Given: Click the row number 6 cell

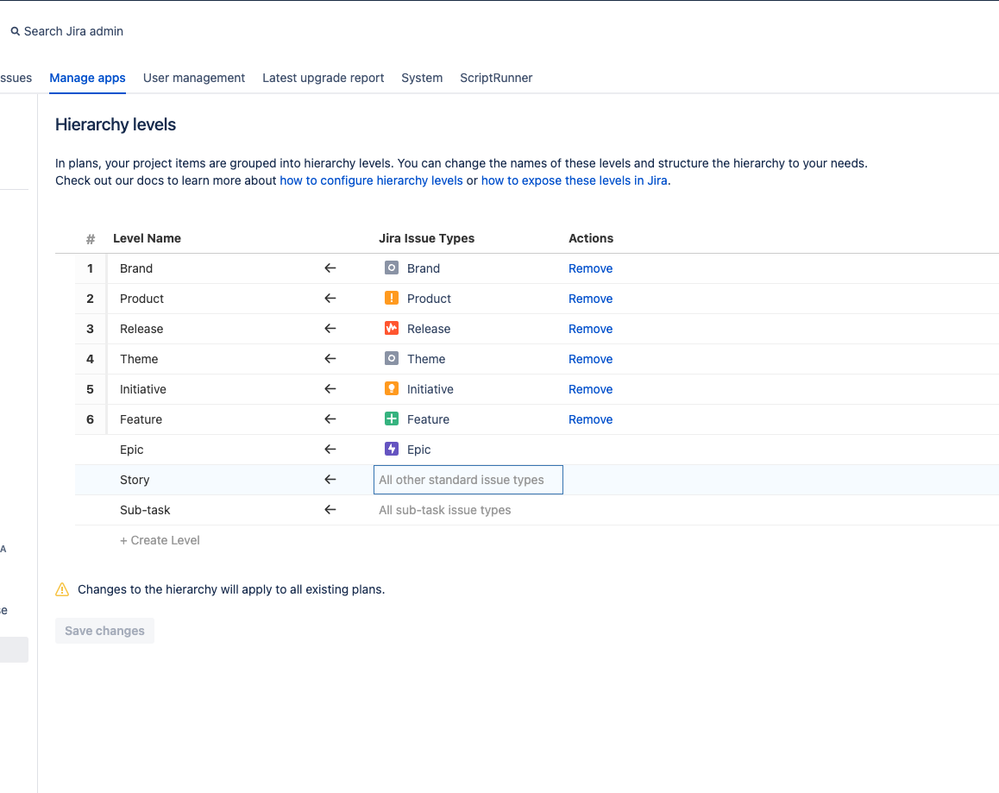Looking at the screenshot, I should (90, 419).
